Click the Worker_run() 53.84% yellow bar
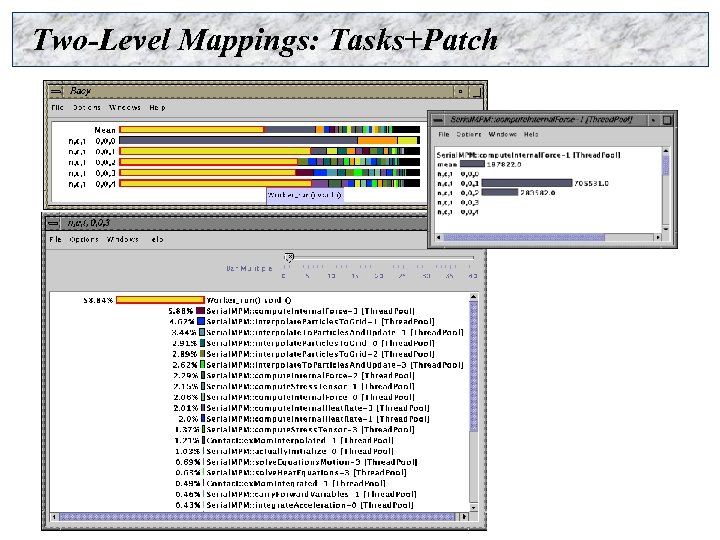This screenshot has height=540, width=720. (x=160, y=300)
